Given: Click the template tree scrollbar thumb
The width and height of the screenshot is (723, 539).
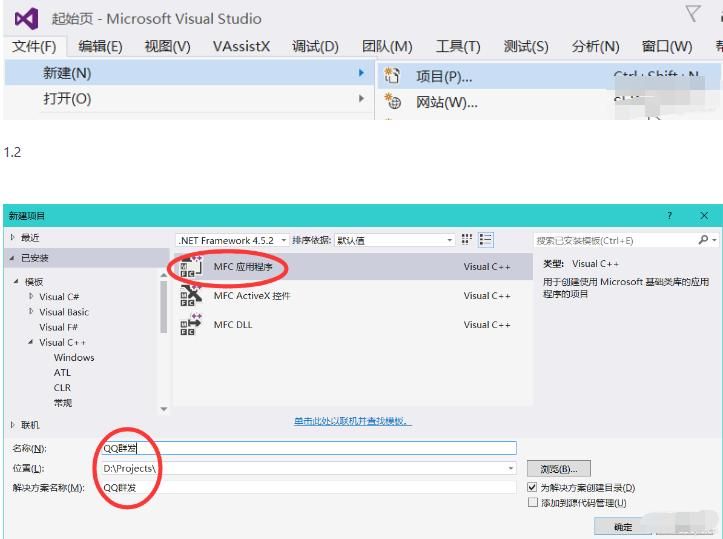Looking at the screenshot, I should 163,306.
